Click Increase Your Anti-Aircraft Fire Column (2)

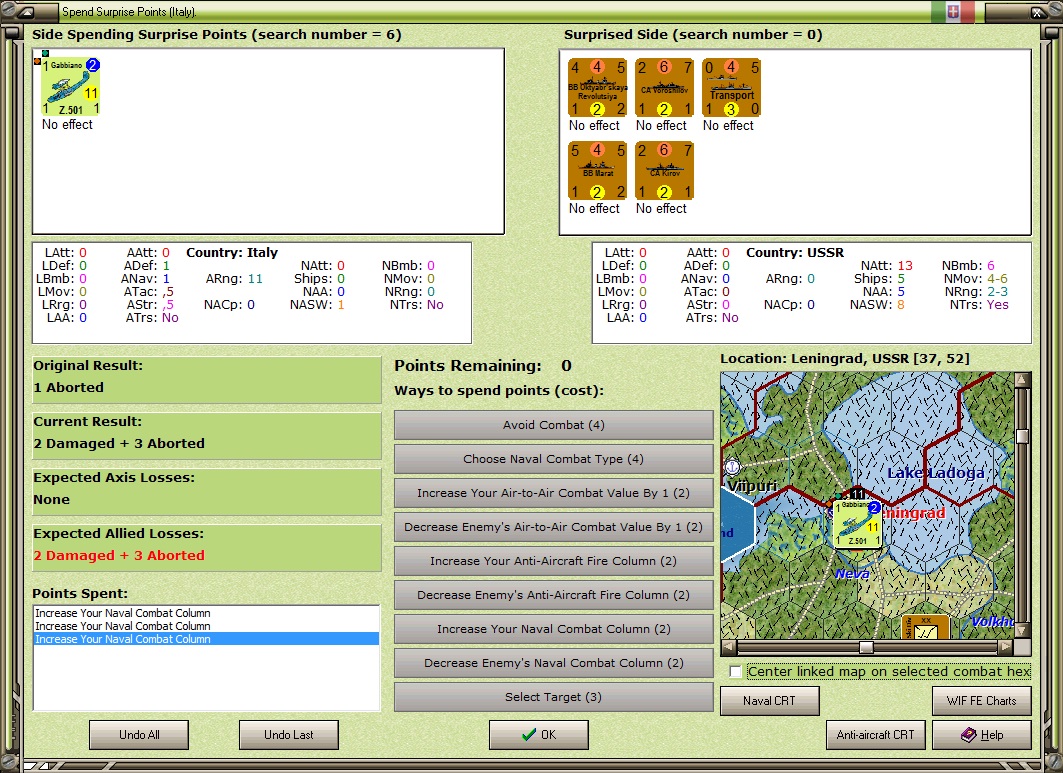point(553,561)
